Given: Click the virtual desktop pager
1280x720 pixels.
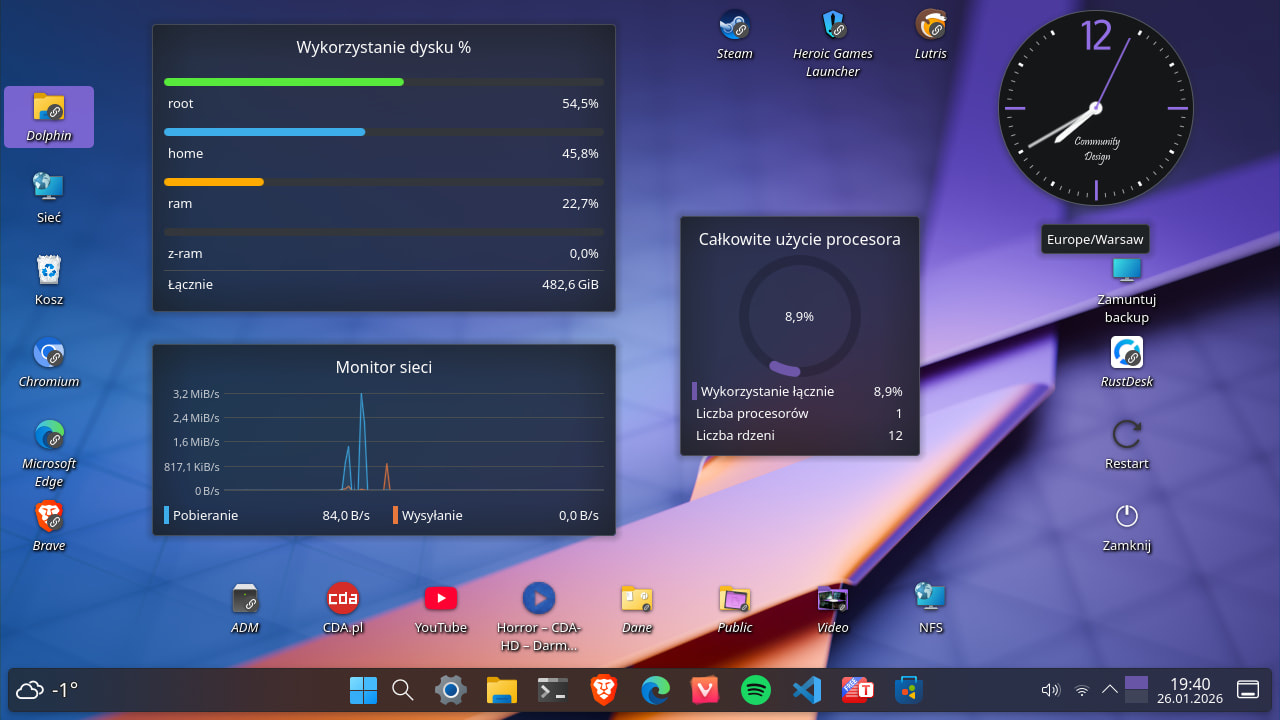Looking at the screenshot, I should [1136, 689].
